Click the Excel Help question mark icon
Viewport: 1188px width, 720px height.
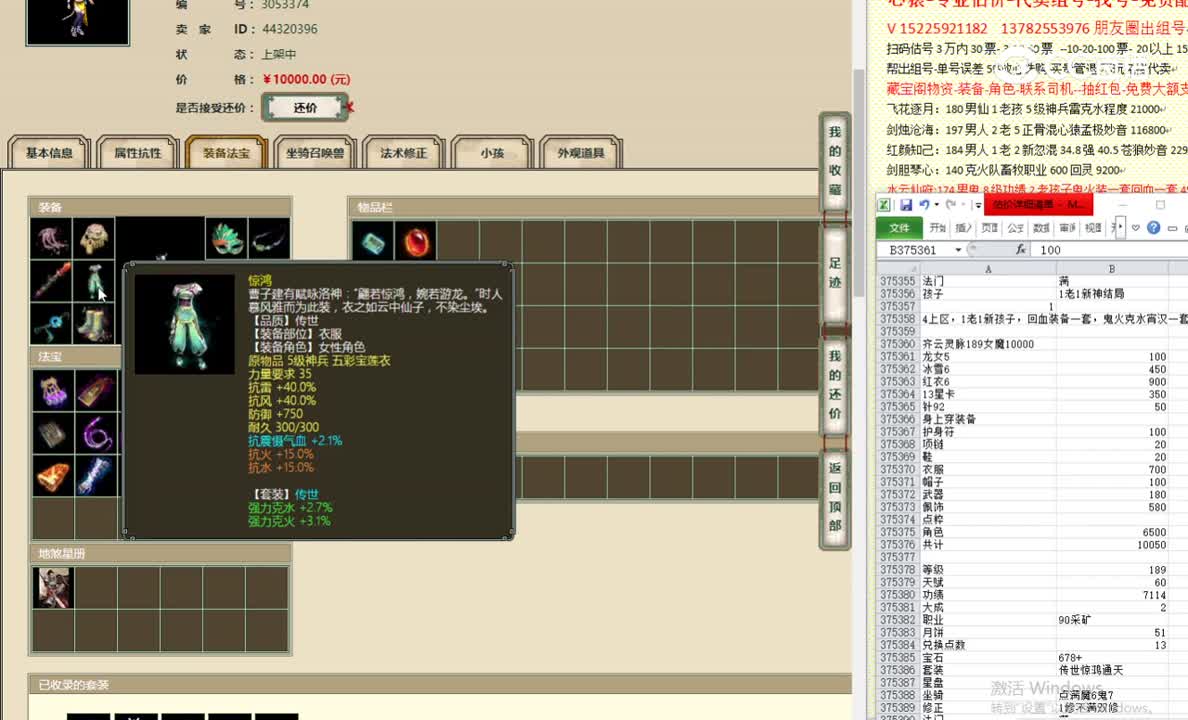click(1152, 228)
